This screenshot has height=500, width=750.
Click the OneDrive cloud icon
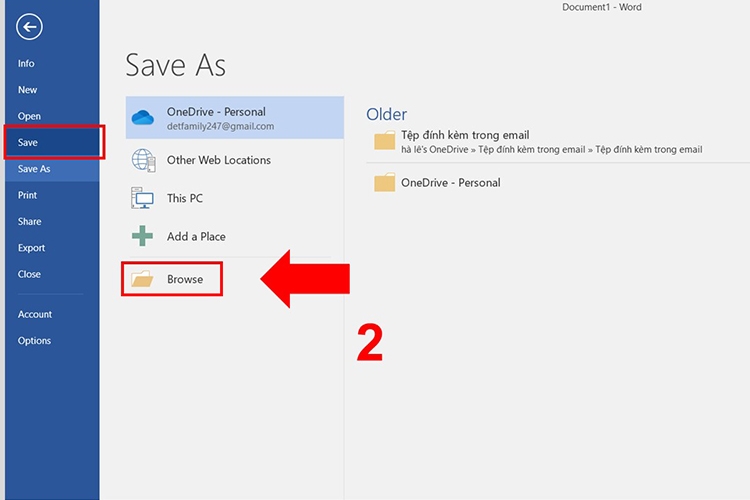143,117
